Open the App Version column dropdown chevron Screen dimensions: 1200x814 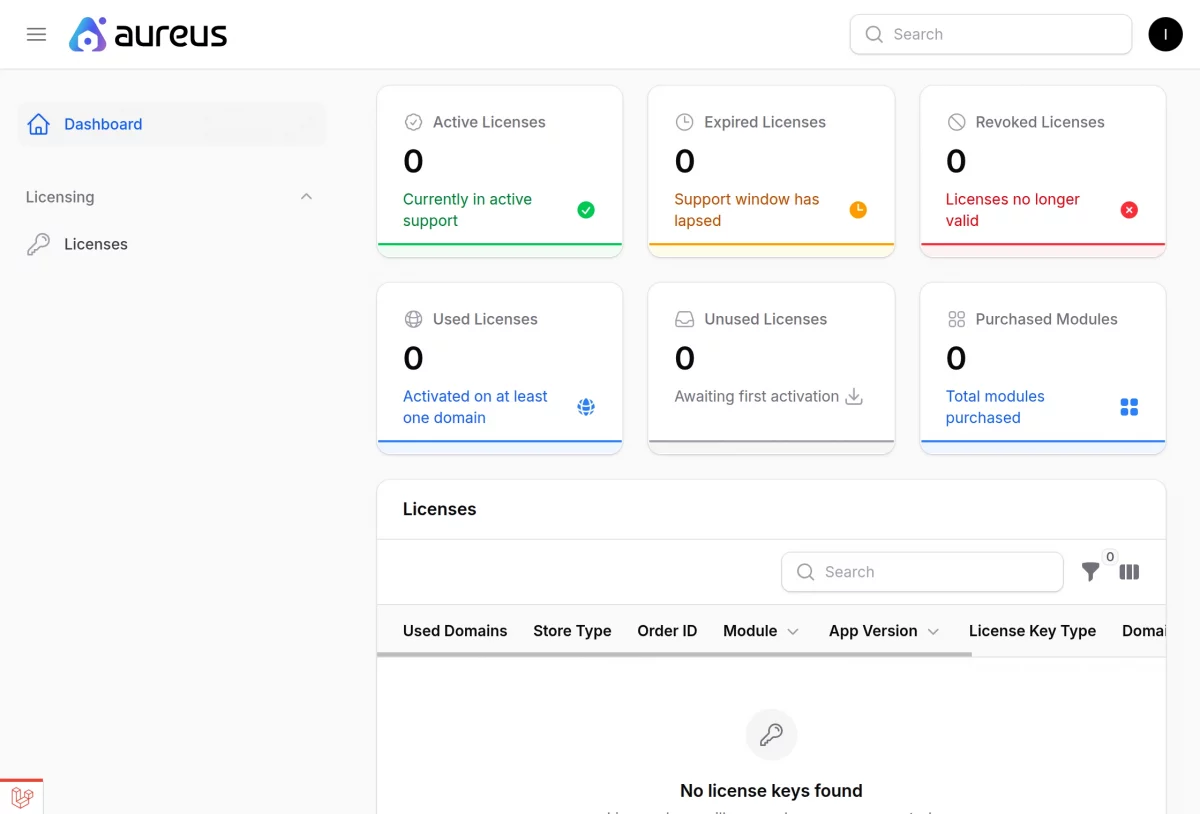pos(933,631)
